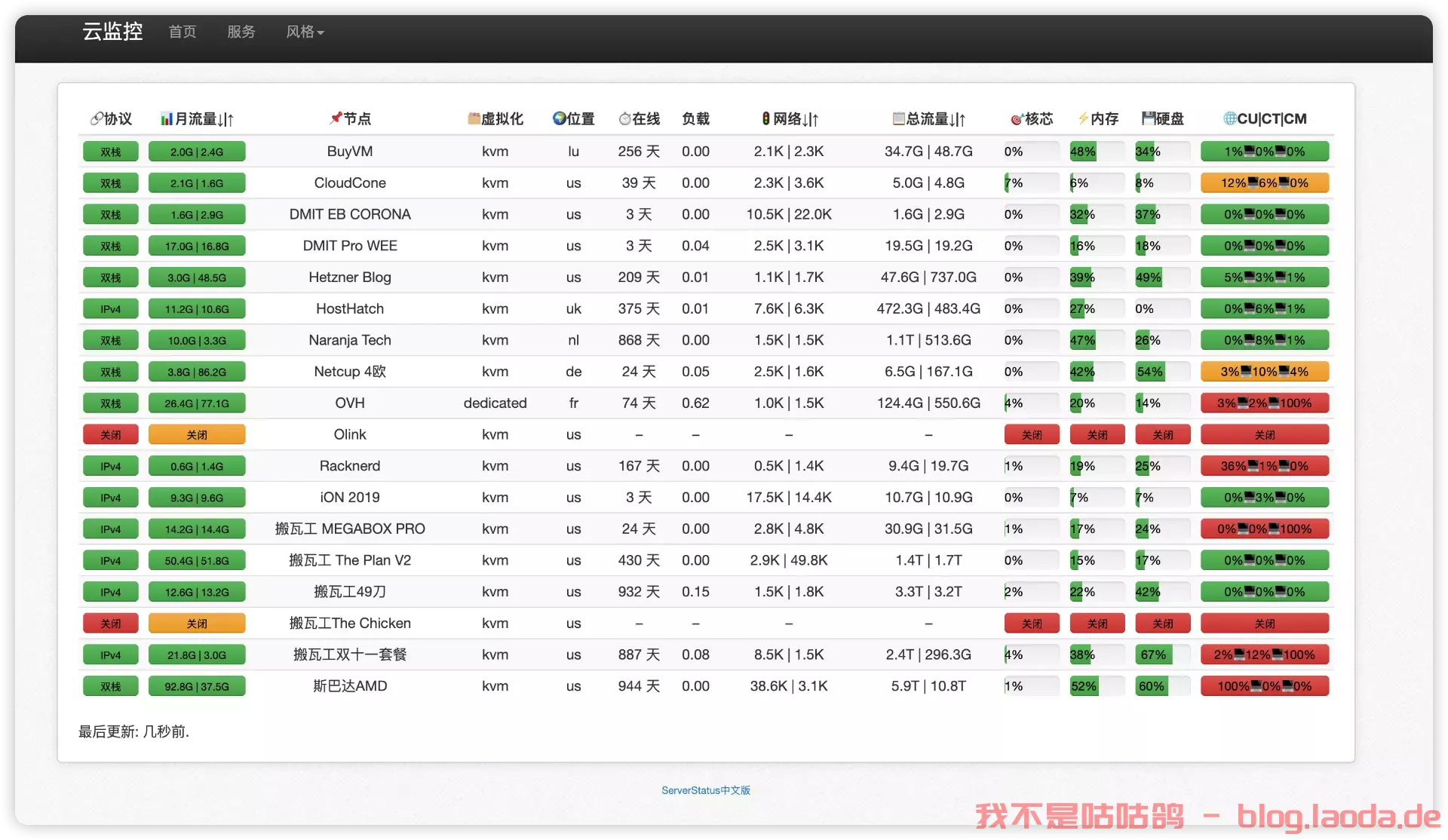Viewport: 1448px width, 840px height.
Task: Click the red 关闭 protocol badge for Olink
Action: coord(111,435)
